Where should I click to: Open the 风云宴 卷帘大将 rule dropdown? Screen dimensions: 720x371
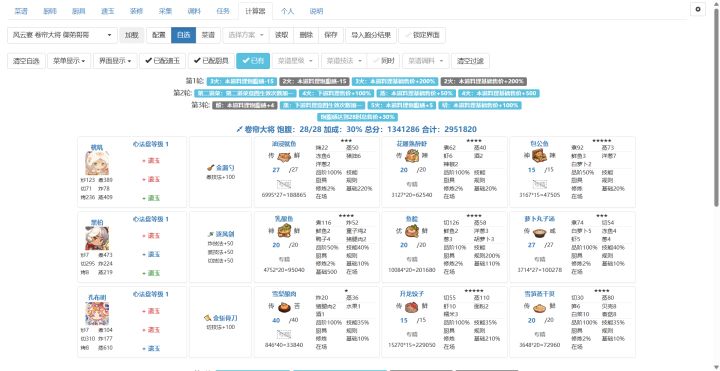[x=62, y=35]
